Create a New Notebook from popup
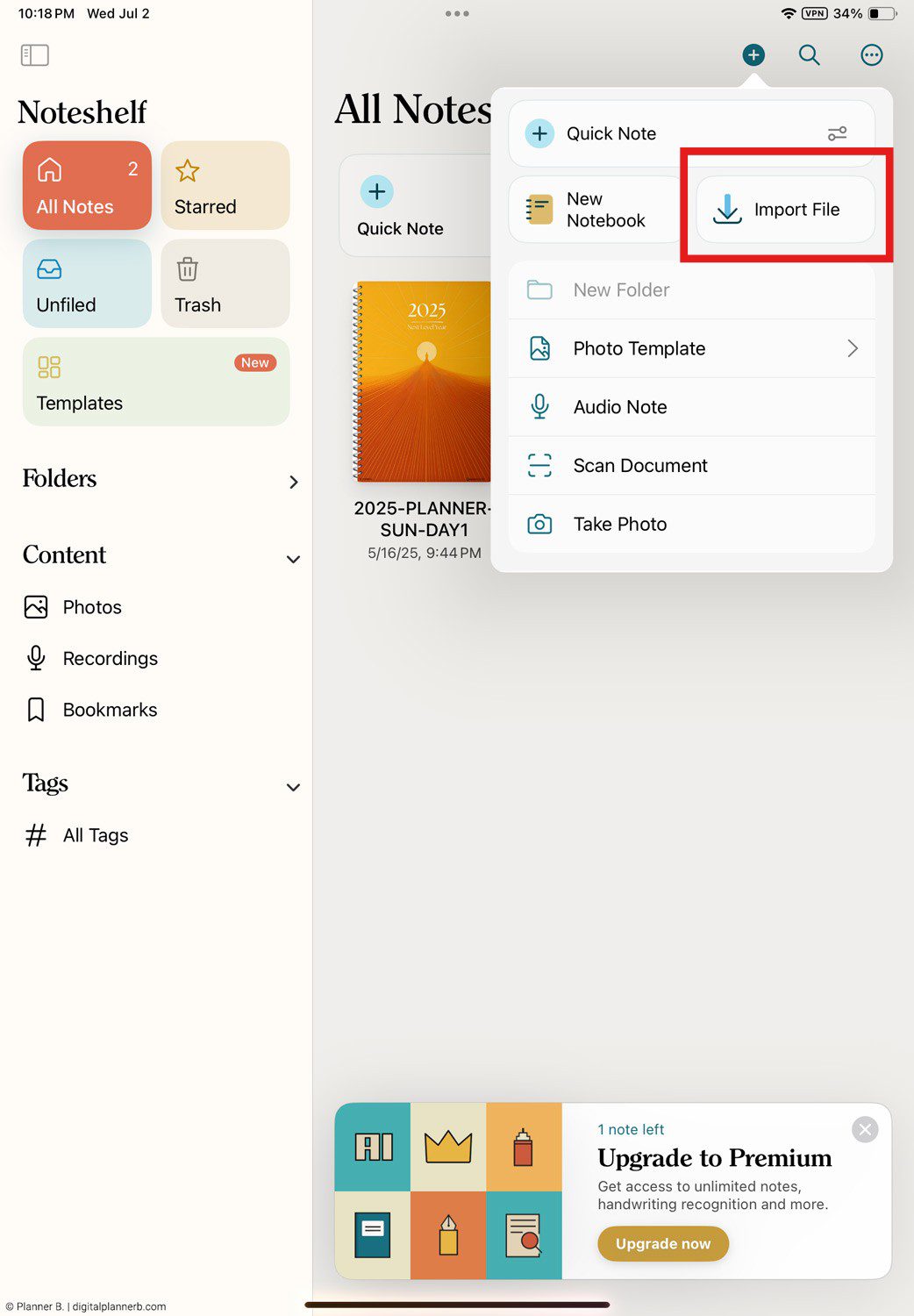 click(595, 210)
